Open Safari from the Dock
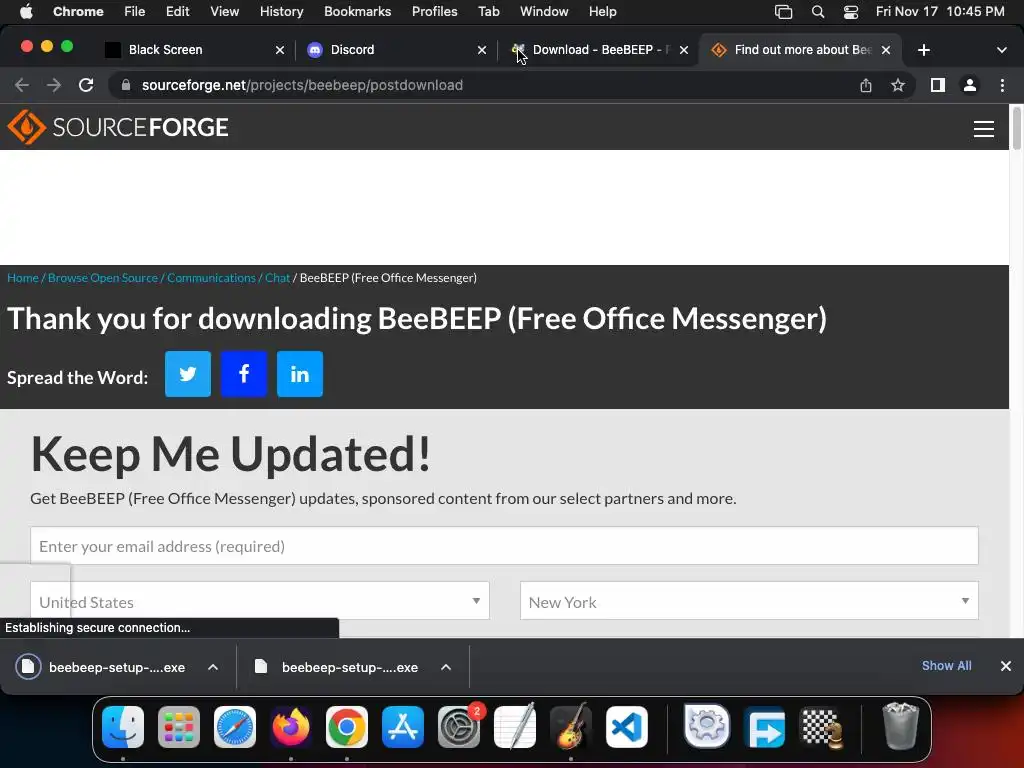 pos(234,727)
